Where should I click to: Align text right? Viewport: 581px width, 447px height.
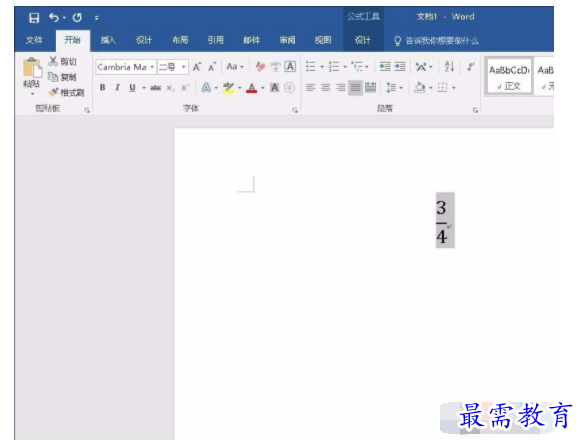click(x=341, y=88)
